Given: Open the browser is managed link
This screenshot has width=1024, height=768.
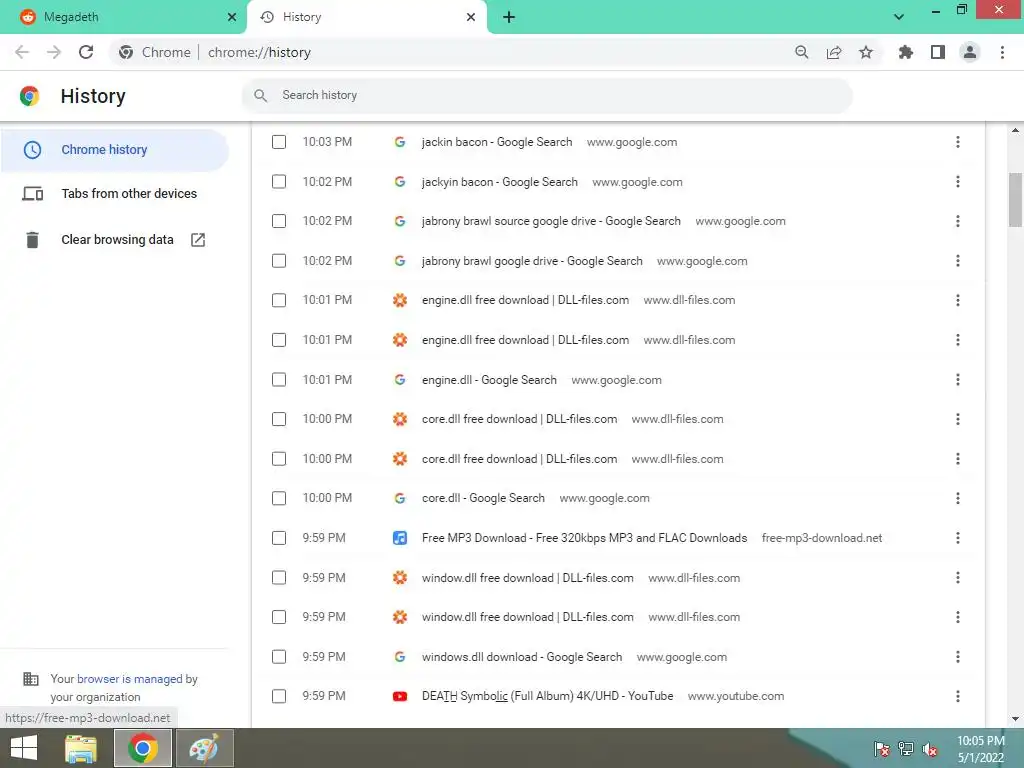Looking at the screenshot, I should (130, 679).
